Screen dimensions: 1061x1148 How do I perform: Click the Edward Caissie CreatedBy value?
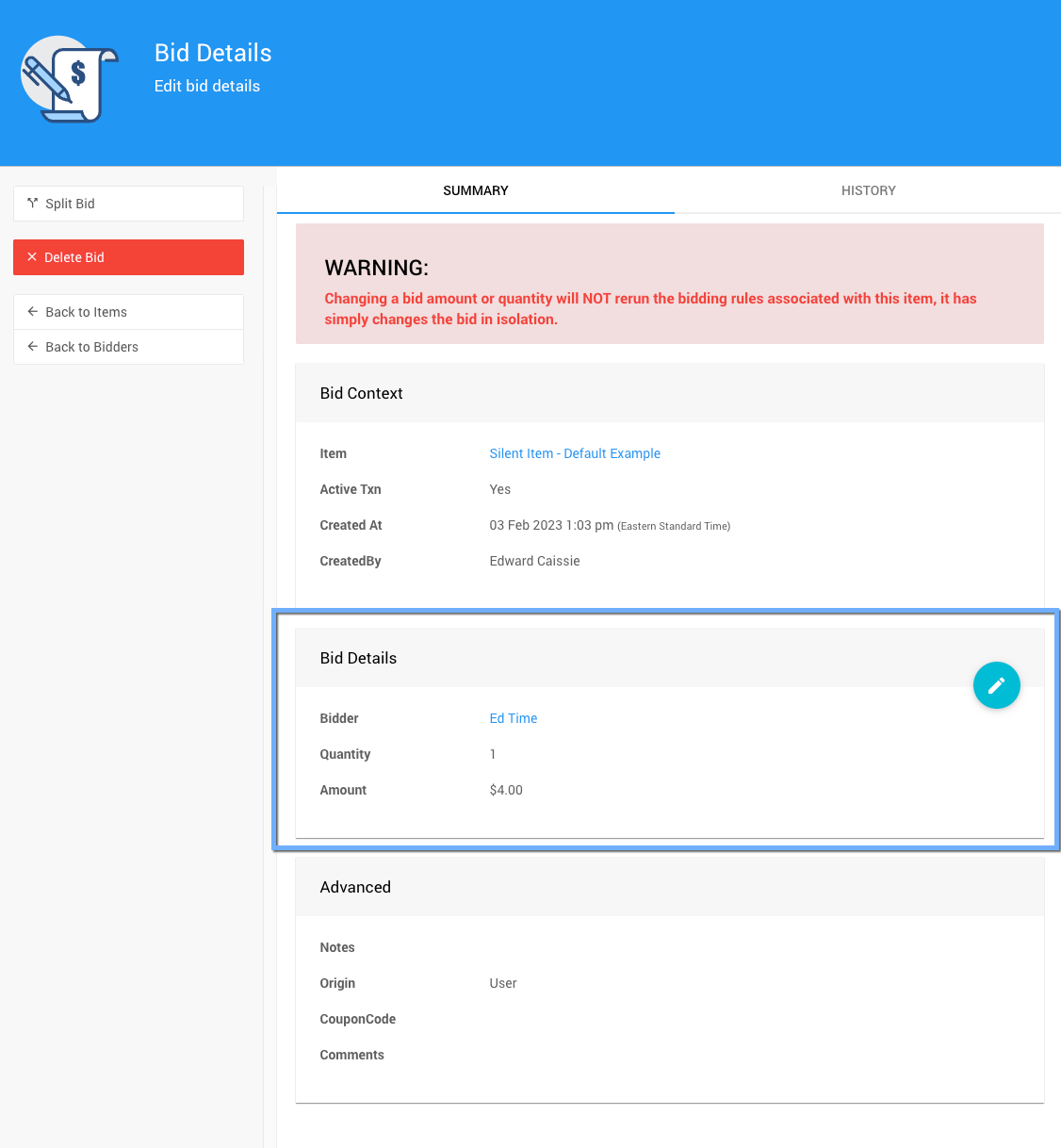click(x=534, y=561)
